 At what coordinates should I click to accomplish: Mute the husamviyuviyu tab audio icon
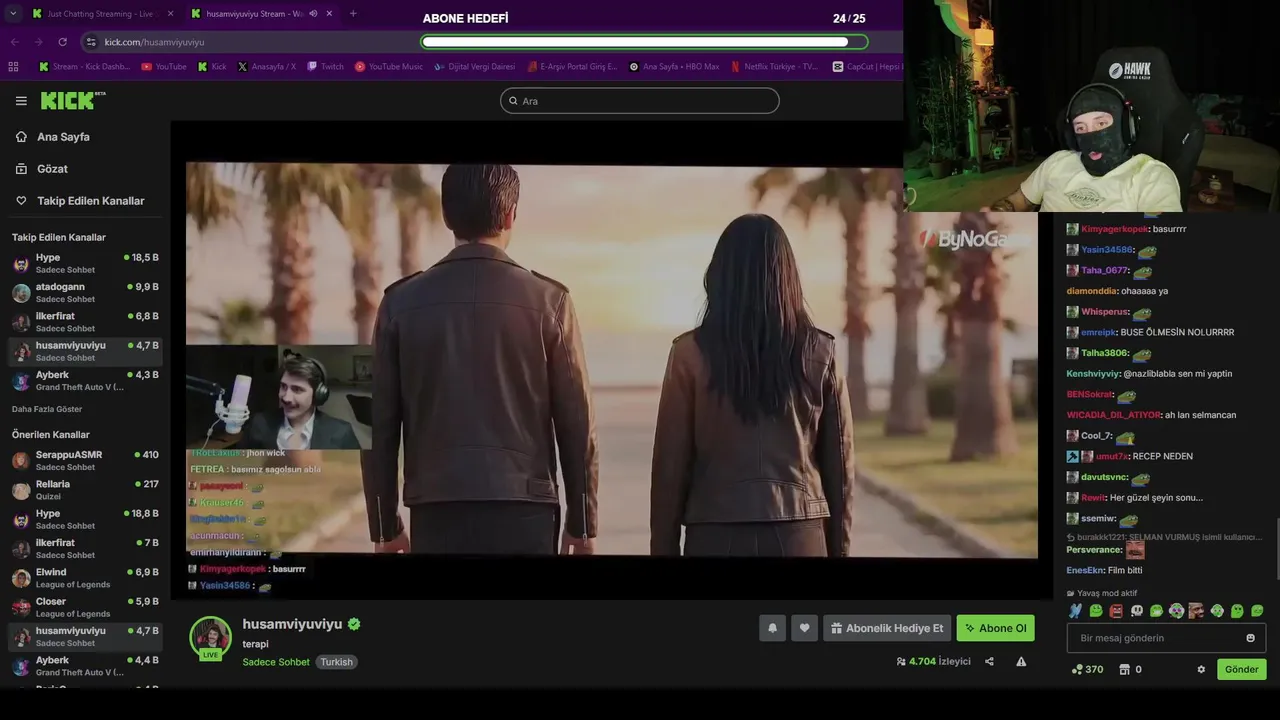pos(313,13)
